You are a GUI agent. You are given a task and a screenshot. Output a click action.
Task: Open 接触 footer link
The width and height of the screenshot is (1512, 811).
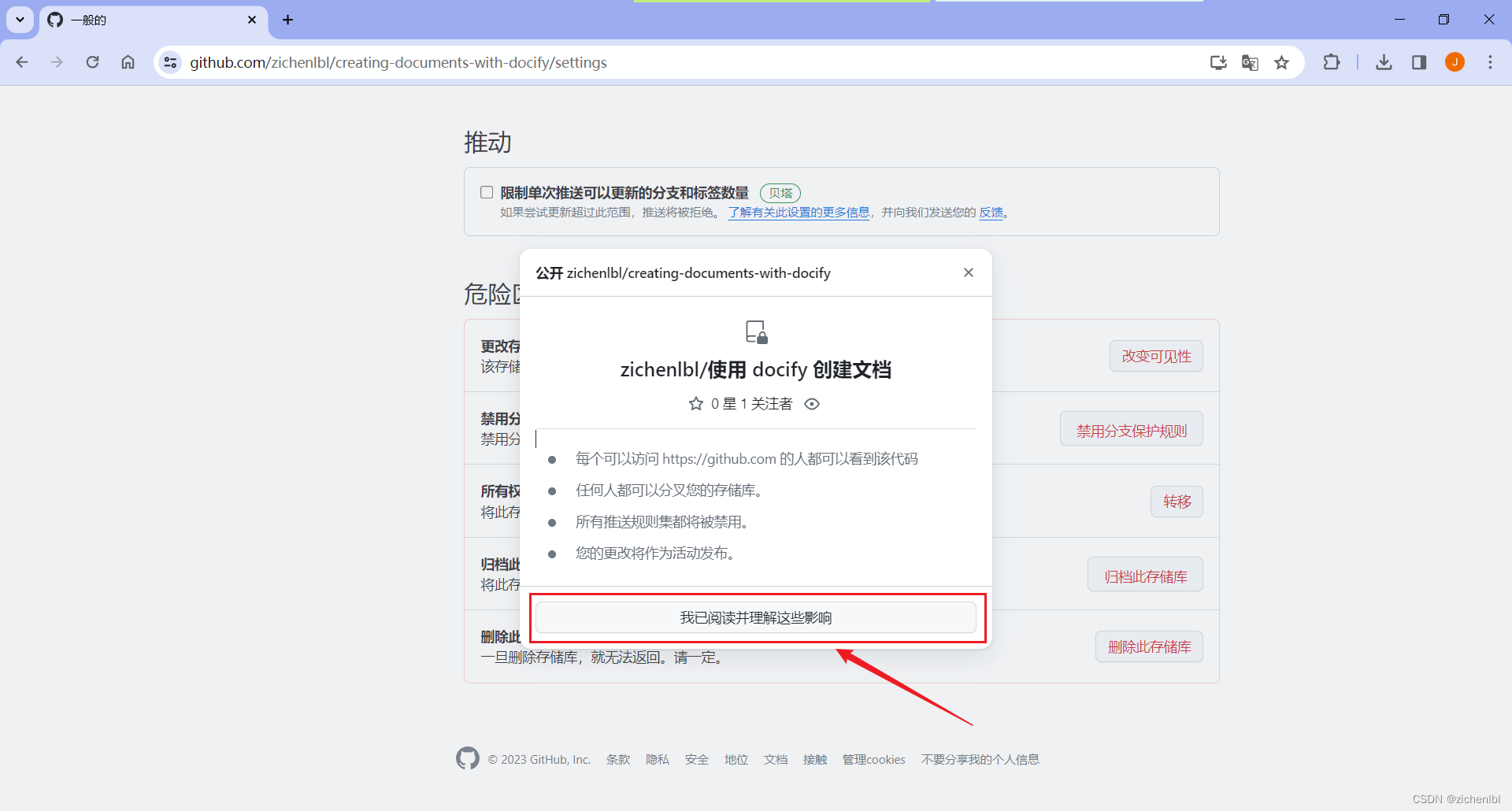click(815, 760)
